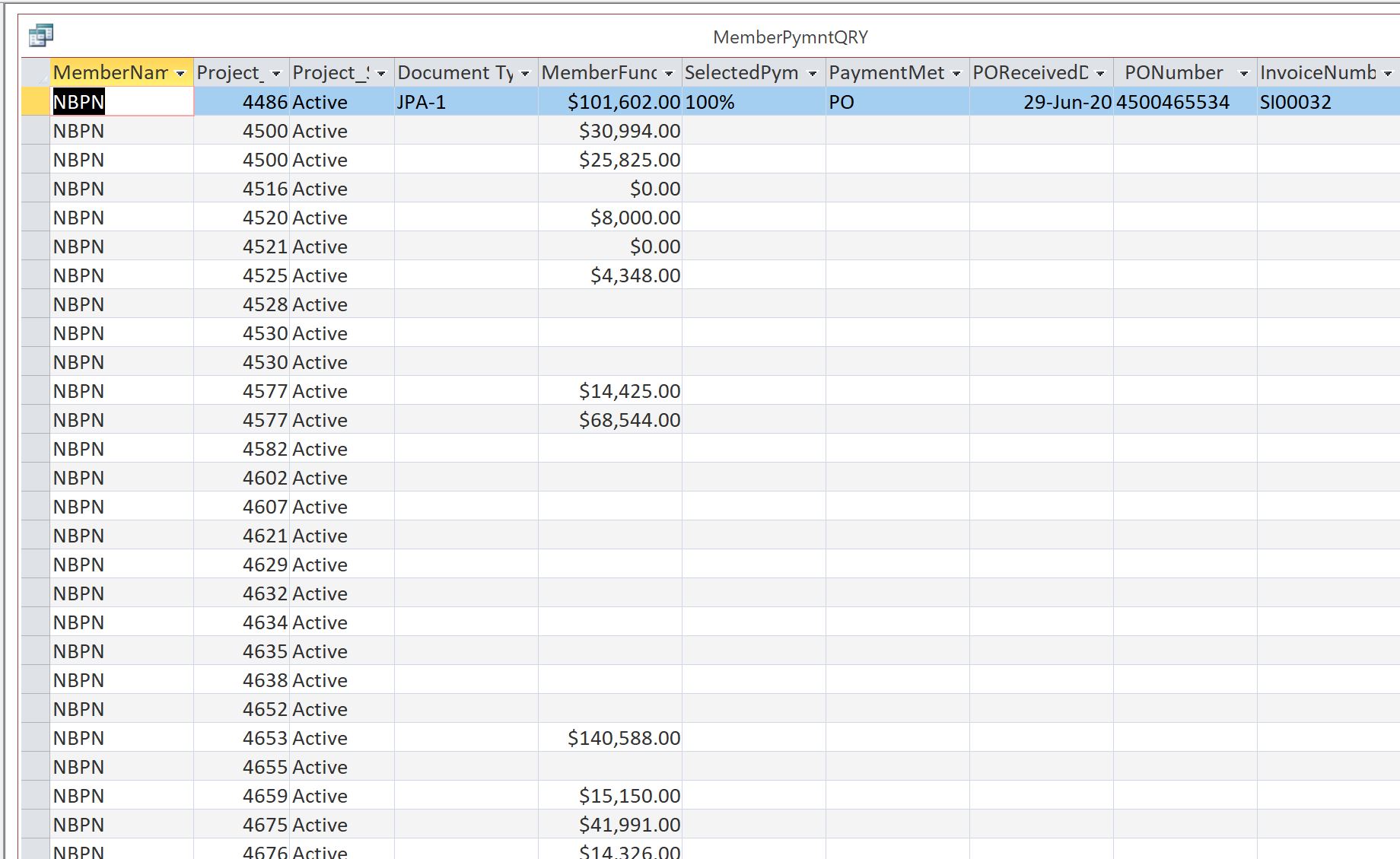The height and width of the screenshot is (859, 1400).
Task: Click project number 4635 cell
Action: point(242,651)
